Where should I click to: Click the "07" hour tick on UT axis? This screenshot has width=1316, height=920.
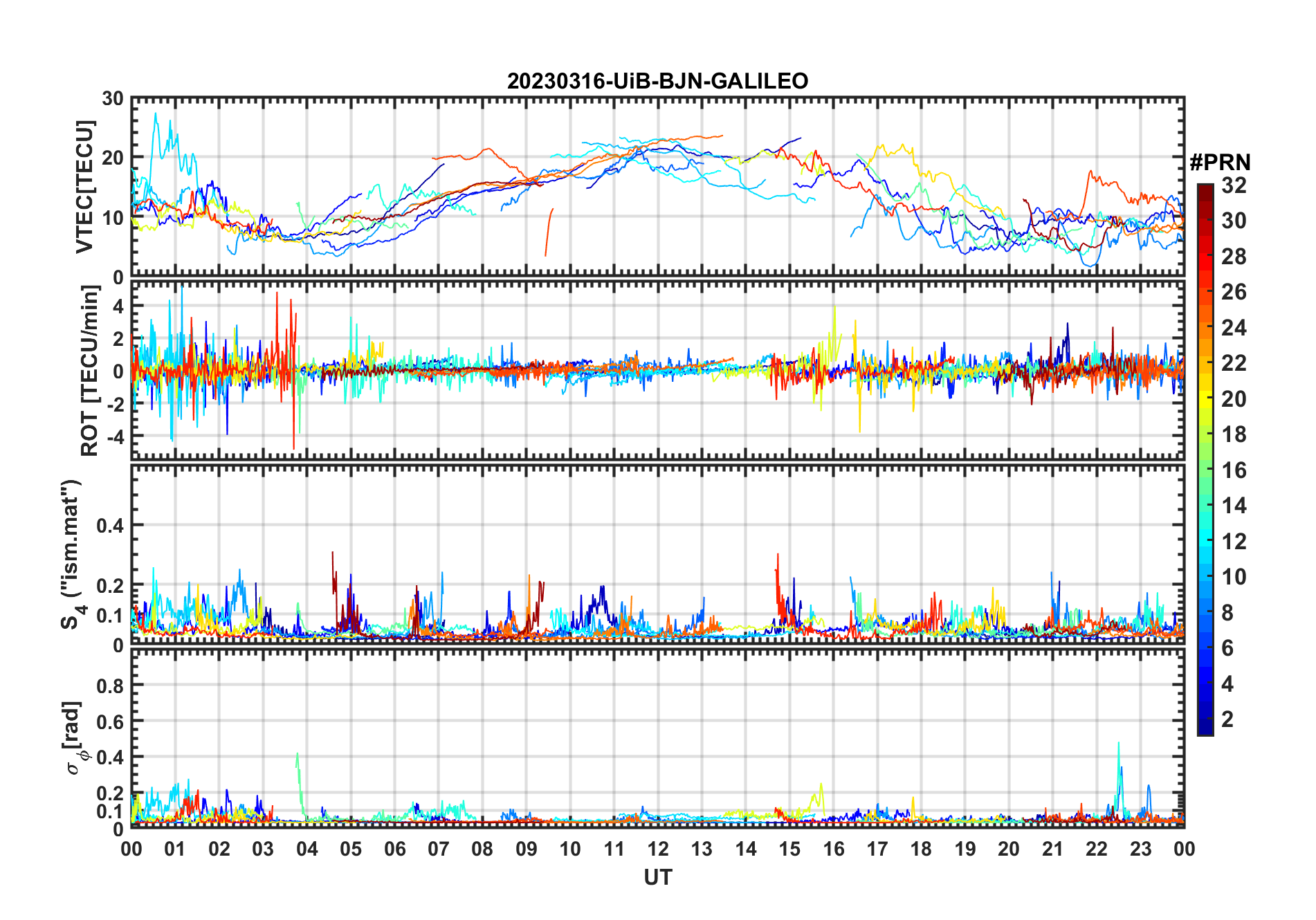click(x=439, y=849)
